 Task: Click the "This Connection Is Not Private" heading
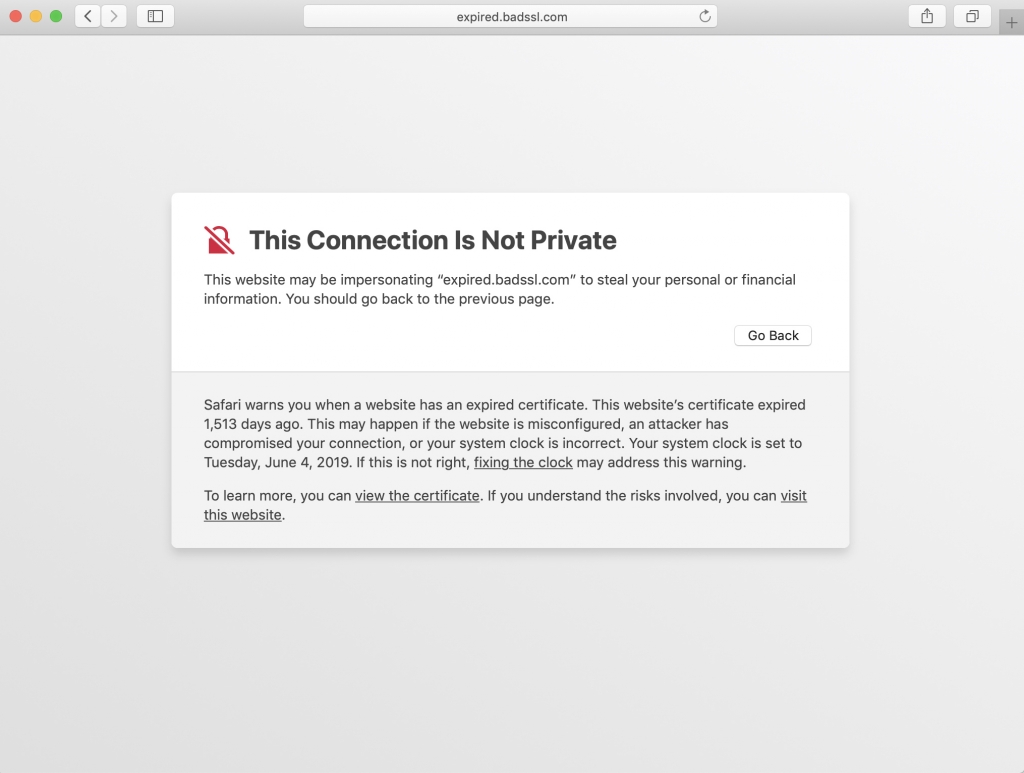(x=432, y=240)
